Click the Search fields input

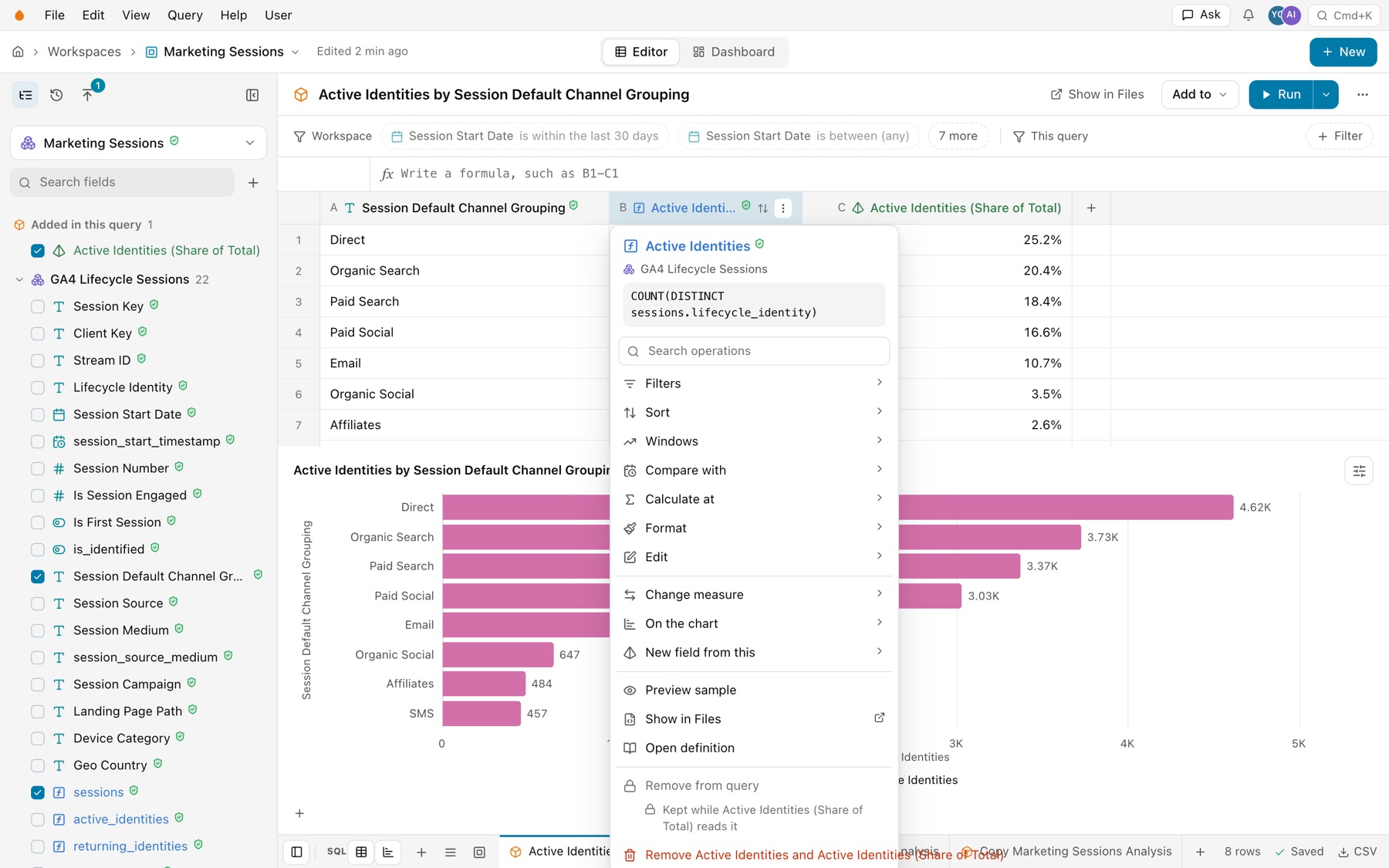122,182
